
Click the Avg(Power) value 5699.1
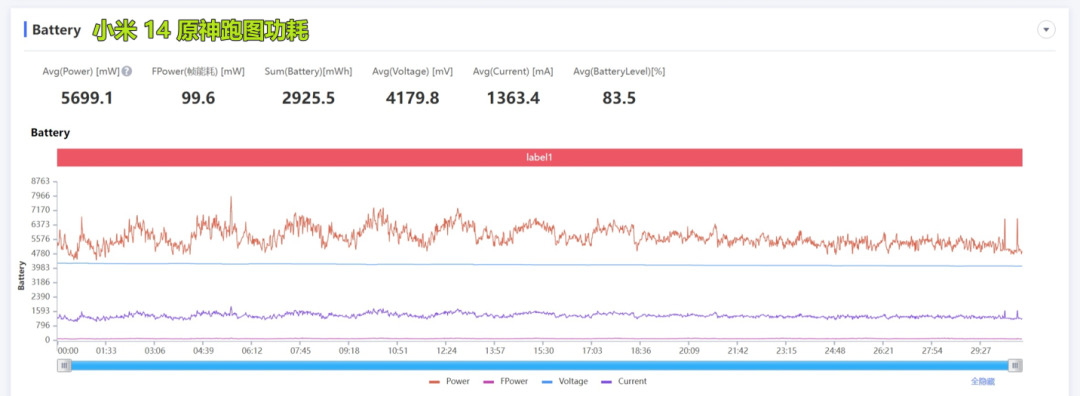[x=87, y=98]
